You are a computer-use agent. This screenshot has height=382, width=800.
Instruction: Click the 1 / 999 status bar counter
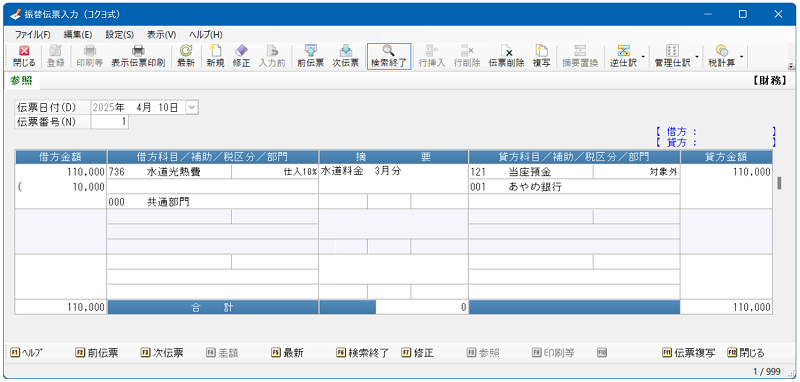(767, 371)
